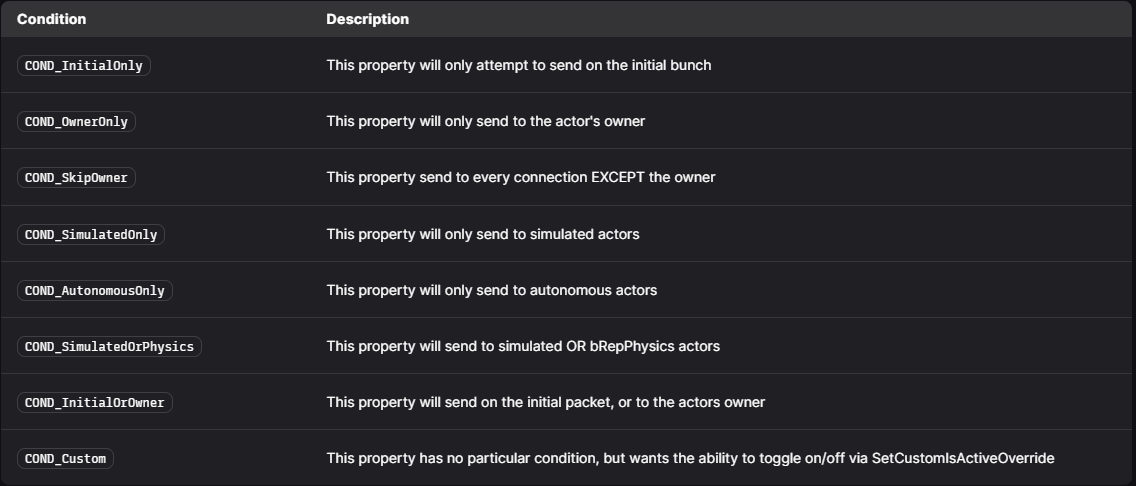Click the Condition column header
Screen dimensions: 1136x486
click(x=51, y=19)
